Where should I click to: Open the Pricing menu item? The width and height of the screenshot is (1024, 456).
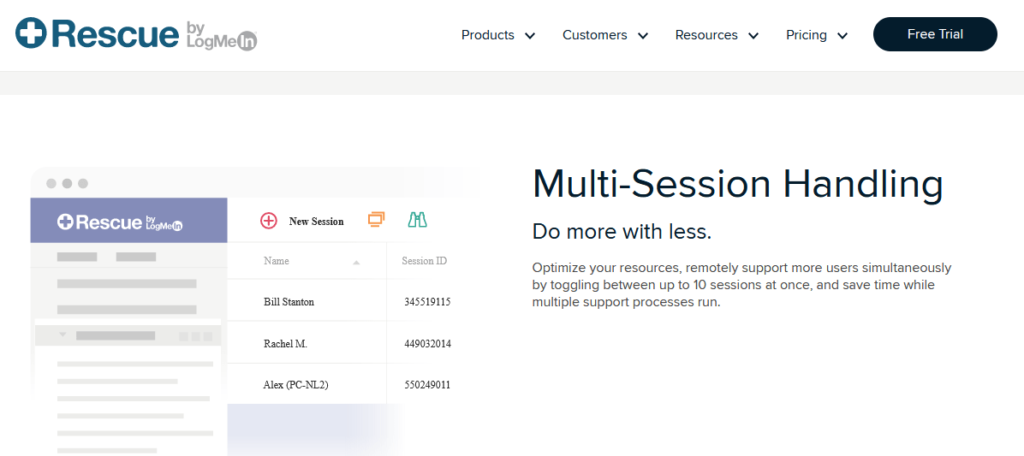point(806,35)
